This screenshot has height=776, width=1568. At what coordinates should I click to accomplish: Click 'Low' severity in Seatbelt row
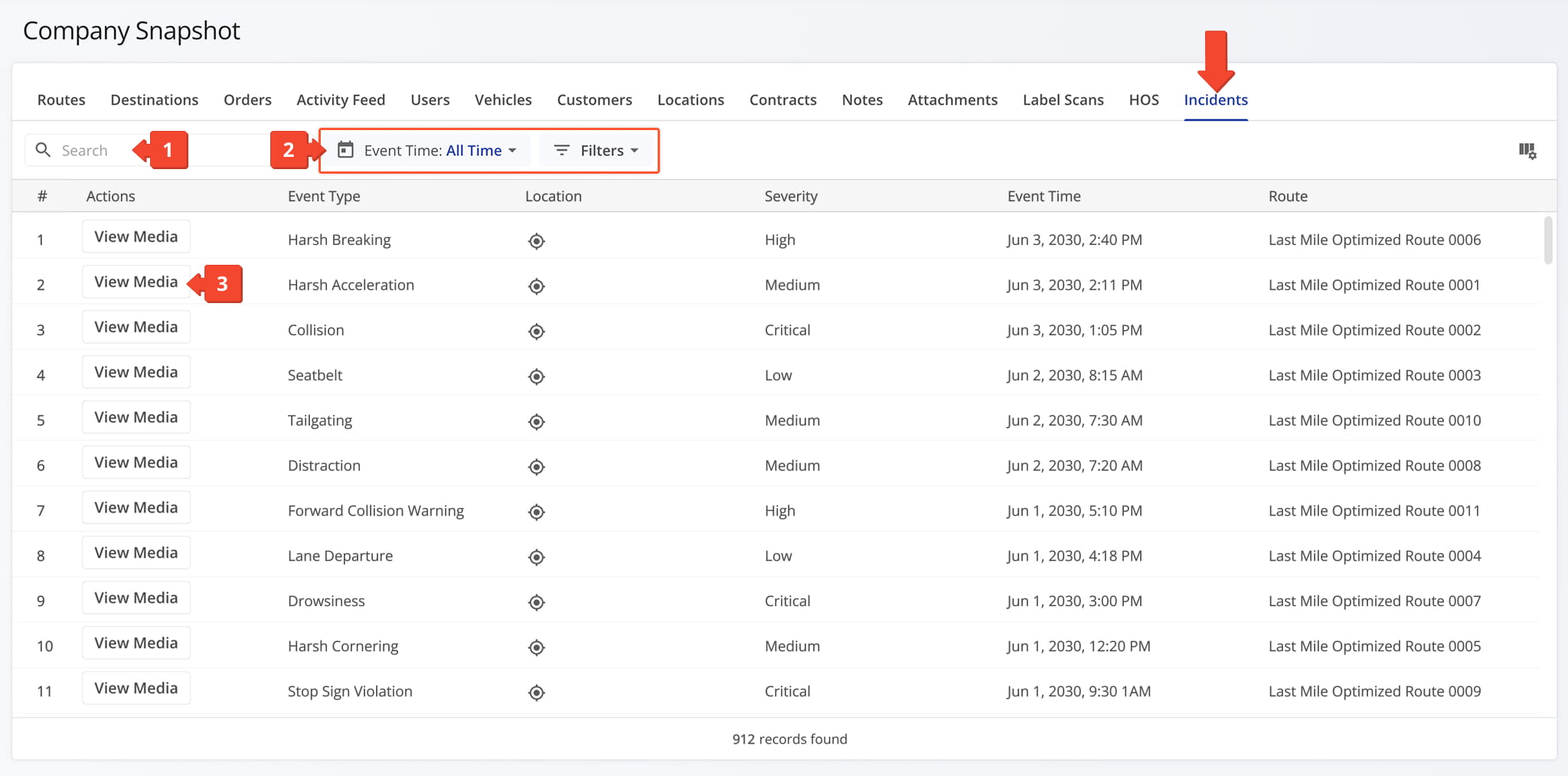[x=778, y=375]
